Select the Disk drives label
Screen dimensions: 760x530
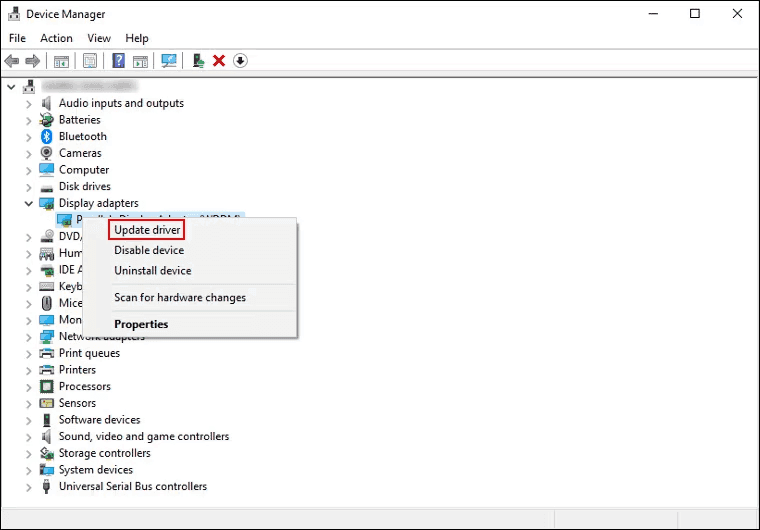(x=85, y=186)
